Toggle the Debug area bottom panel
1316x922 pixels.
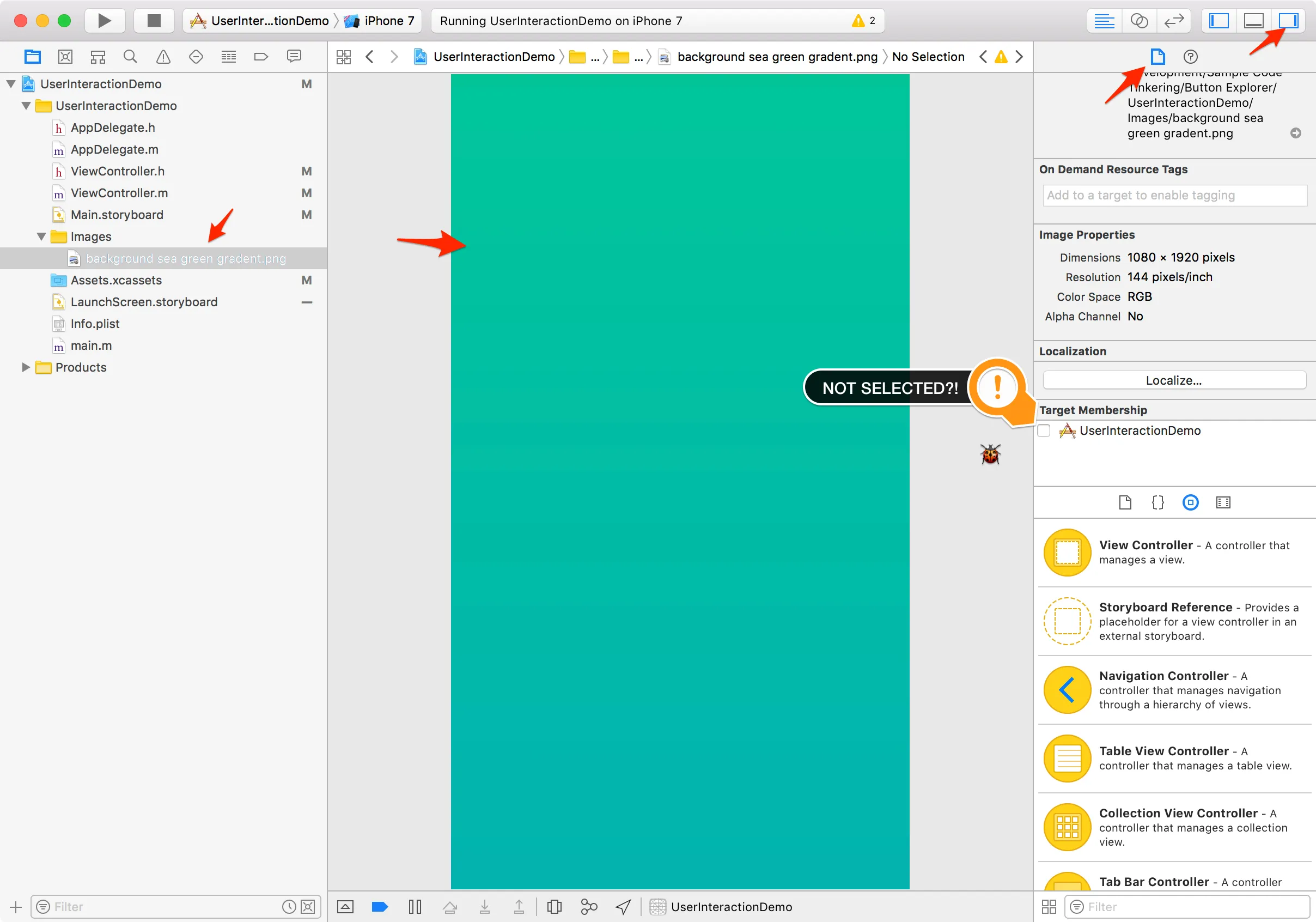[1253, 21]
